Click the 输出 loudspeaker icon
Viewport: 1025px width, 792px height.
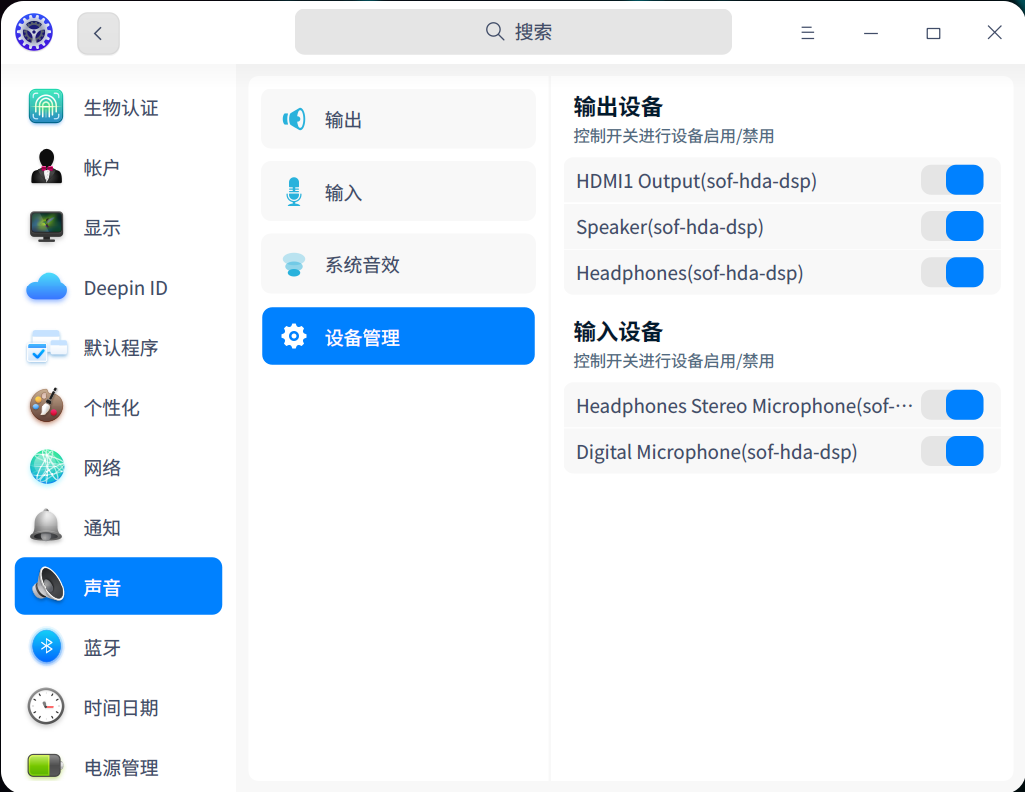(294, 119)
